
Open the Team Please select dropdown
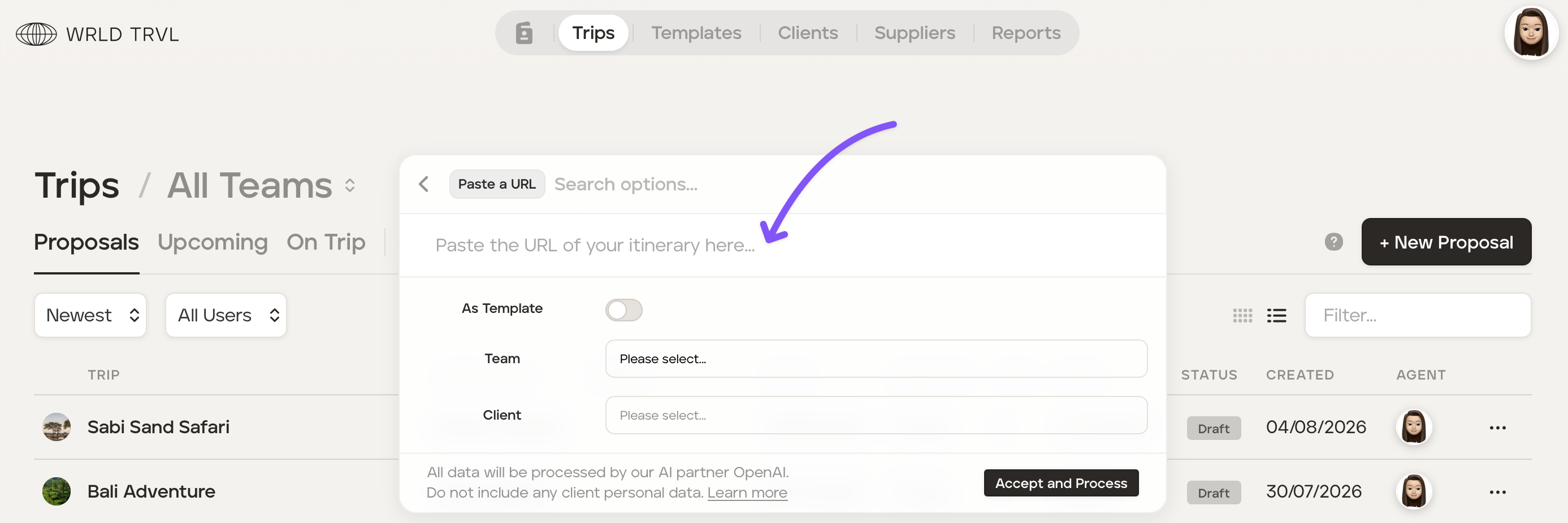pos(876,359)
